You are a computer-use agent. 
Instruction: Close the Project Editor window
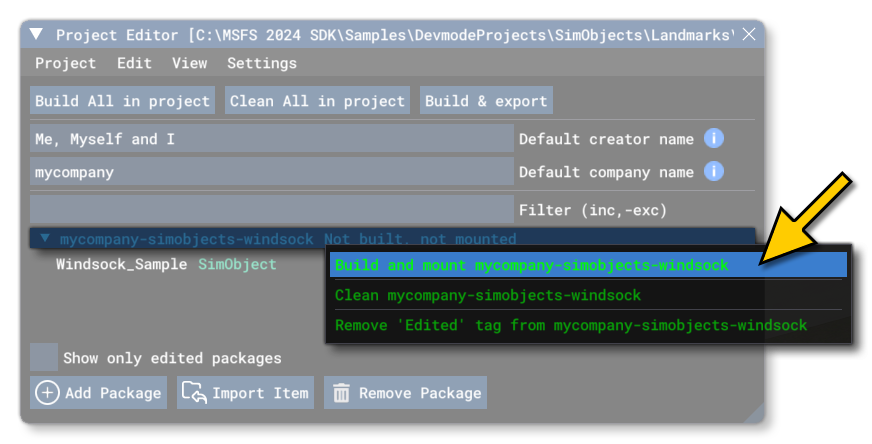(749, 34)
